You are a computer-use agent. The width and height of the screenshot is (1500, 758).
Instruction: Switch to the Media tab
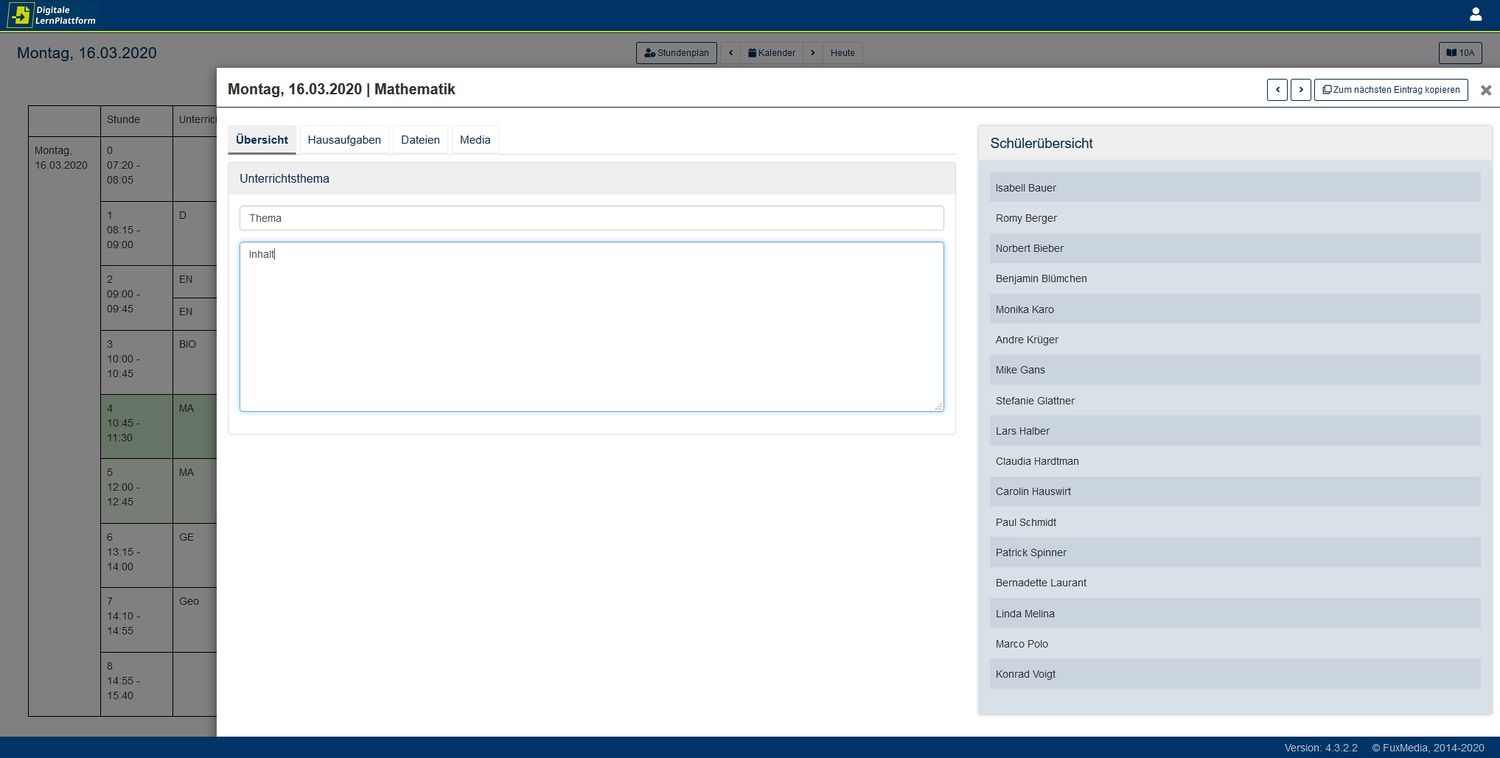(x=475, y=140)
